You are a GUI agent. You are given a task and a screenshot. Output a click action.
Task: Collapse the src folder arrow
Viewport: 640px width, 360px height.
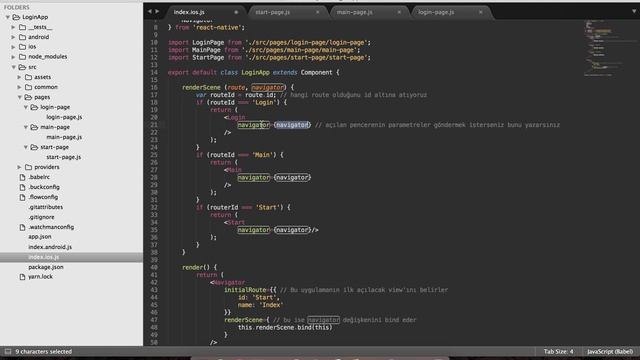13,67
